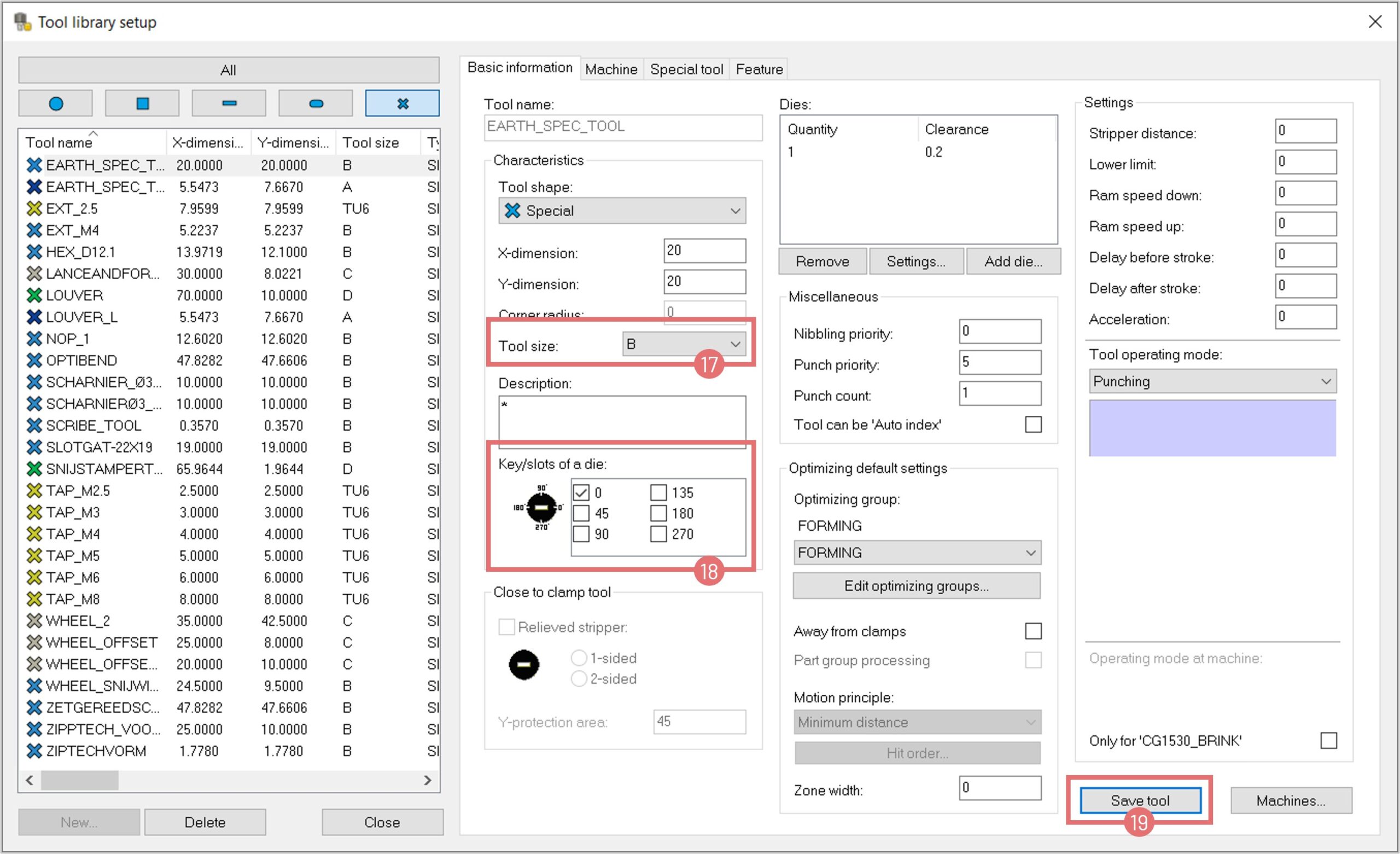Select the LOUVER tool icon in list
Image resolution: width=1400 pixels, height=854 pixels.
(34, 295)
